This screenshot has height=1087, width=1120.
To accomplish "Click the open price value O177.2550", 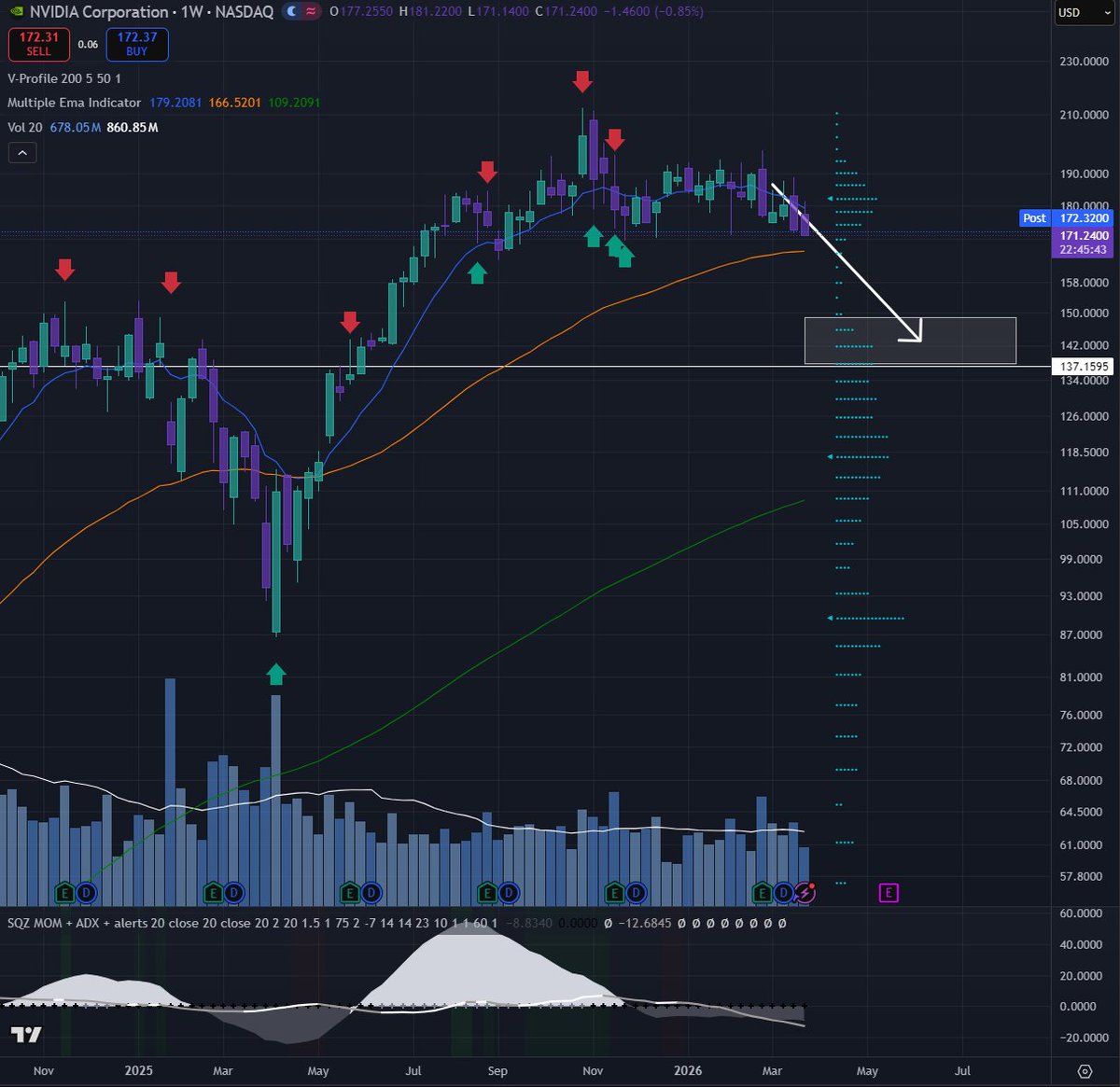I will pyautogui.click(x=361, y=12).
